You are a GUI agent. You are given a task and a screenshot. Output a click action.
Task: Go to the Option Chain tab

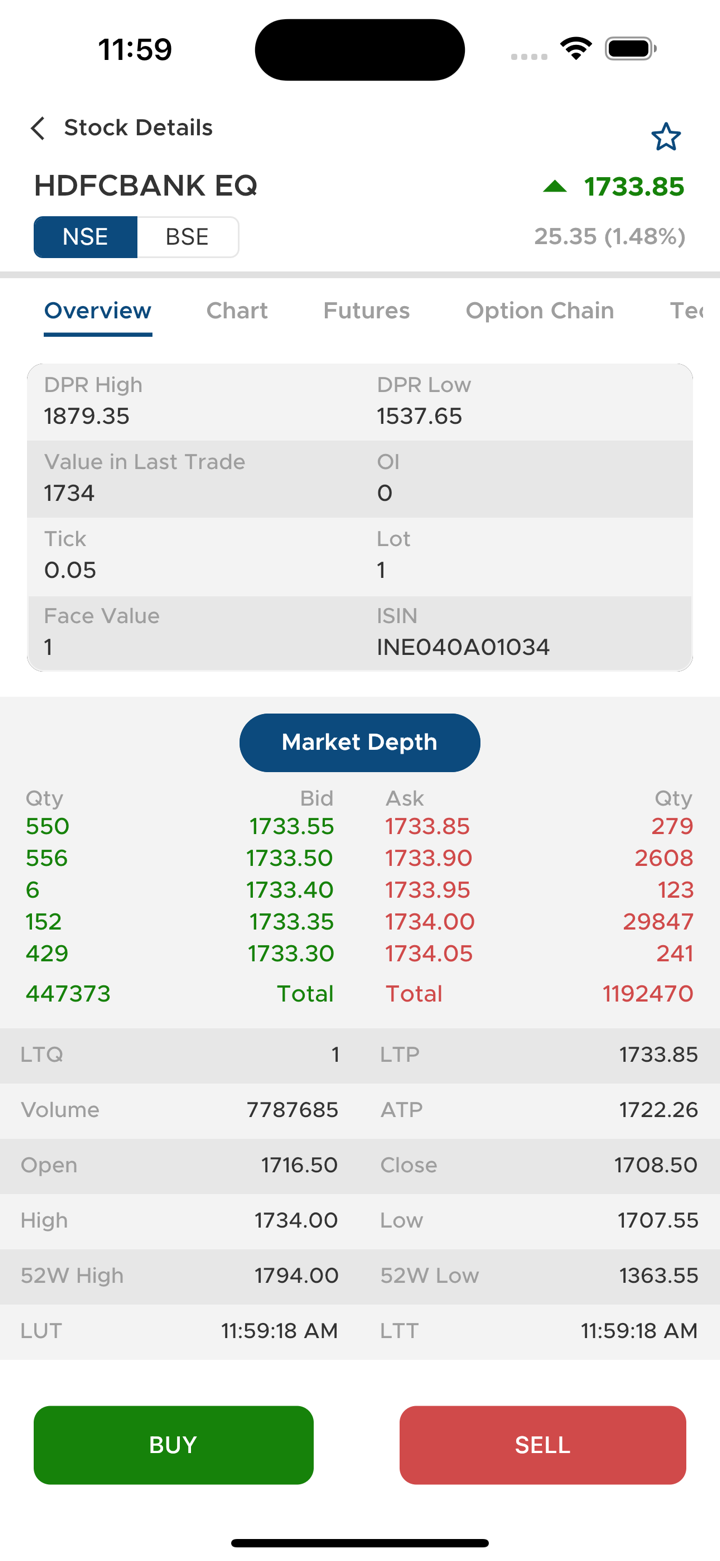tap(540, 311)
